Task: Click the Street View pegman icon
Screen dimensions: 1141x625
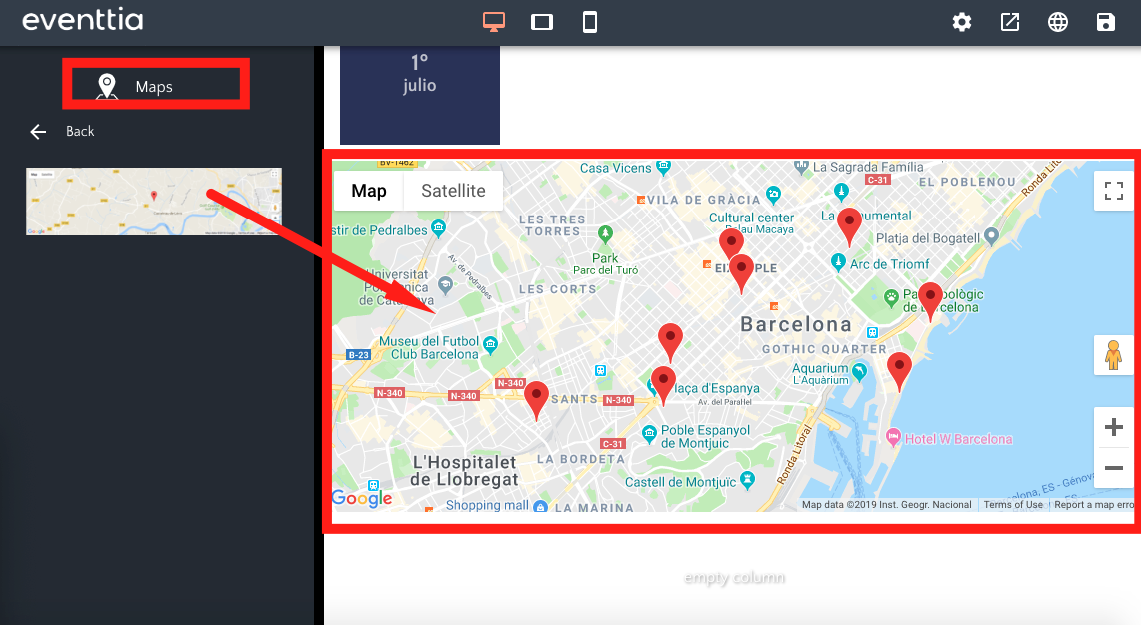Action: tap(1113, 355)
